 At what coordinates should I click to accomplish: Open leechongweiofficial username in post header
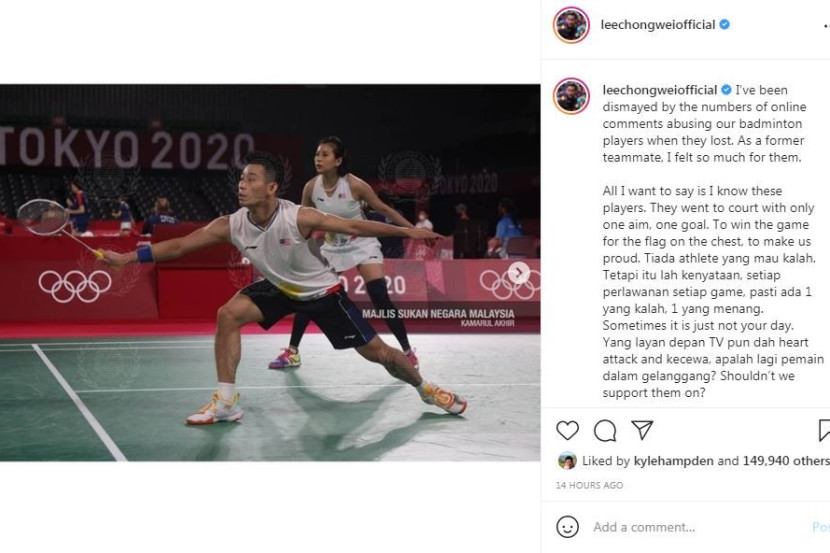point(658,25)
